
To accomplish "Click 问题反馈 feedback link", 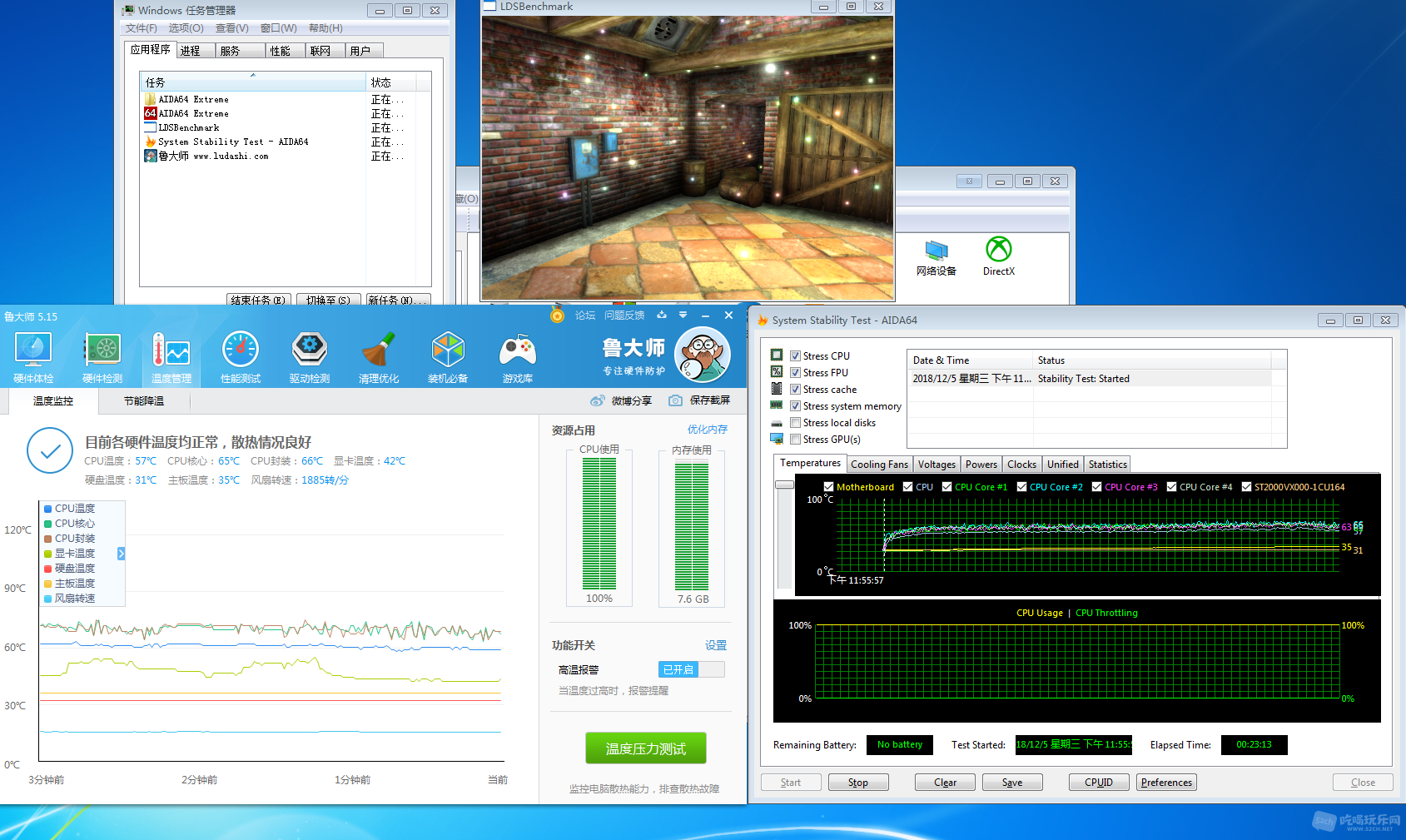I will click(x=624, y=316).
